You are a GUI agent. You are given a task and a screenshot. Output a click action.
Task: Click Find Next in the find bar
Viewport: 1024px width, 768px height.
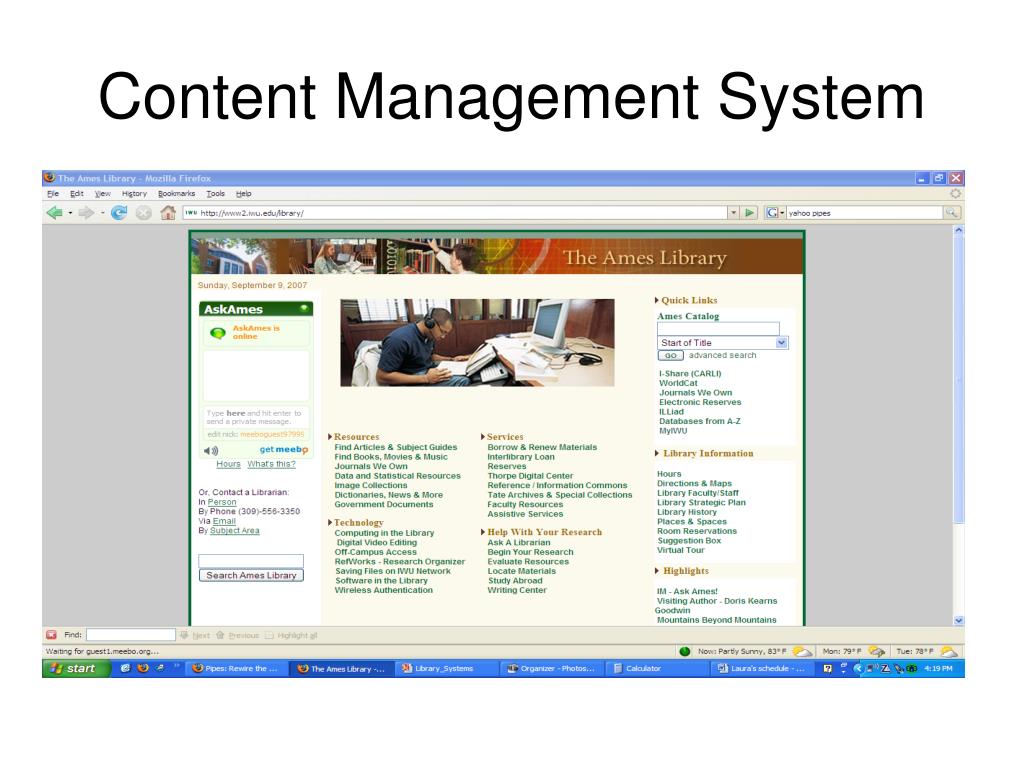(195, 635)
